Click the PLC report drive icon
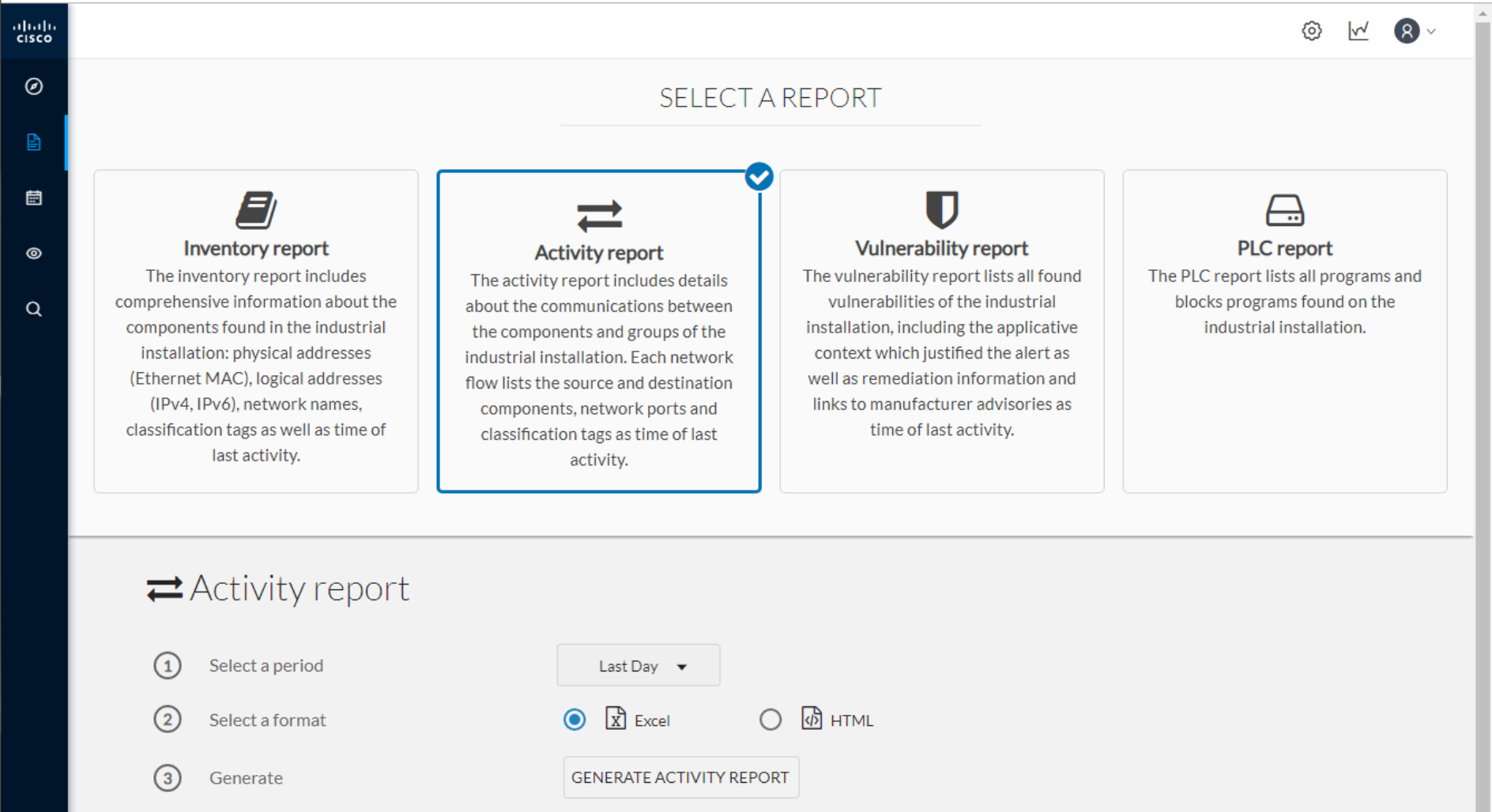Screen dimensions: 1492x812 coord(1285,210)
